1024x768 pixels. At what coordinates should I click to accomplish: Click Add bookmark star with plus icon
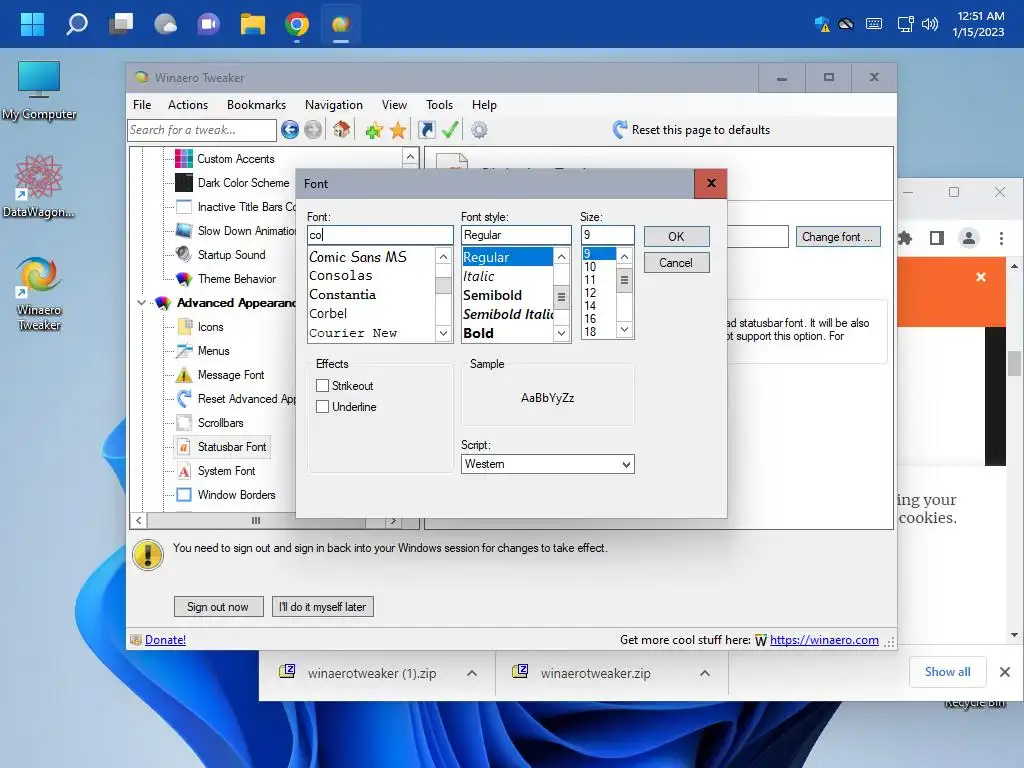point(374,130)
